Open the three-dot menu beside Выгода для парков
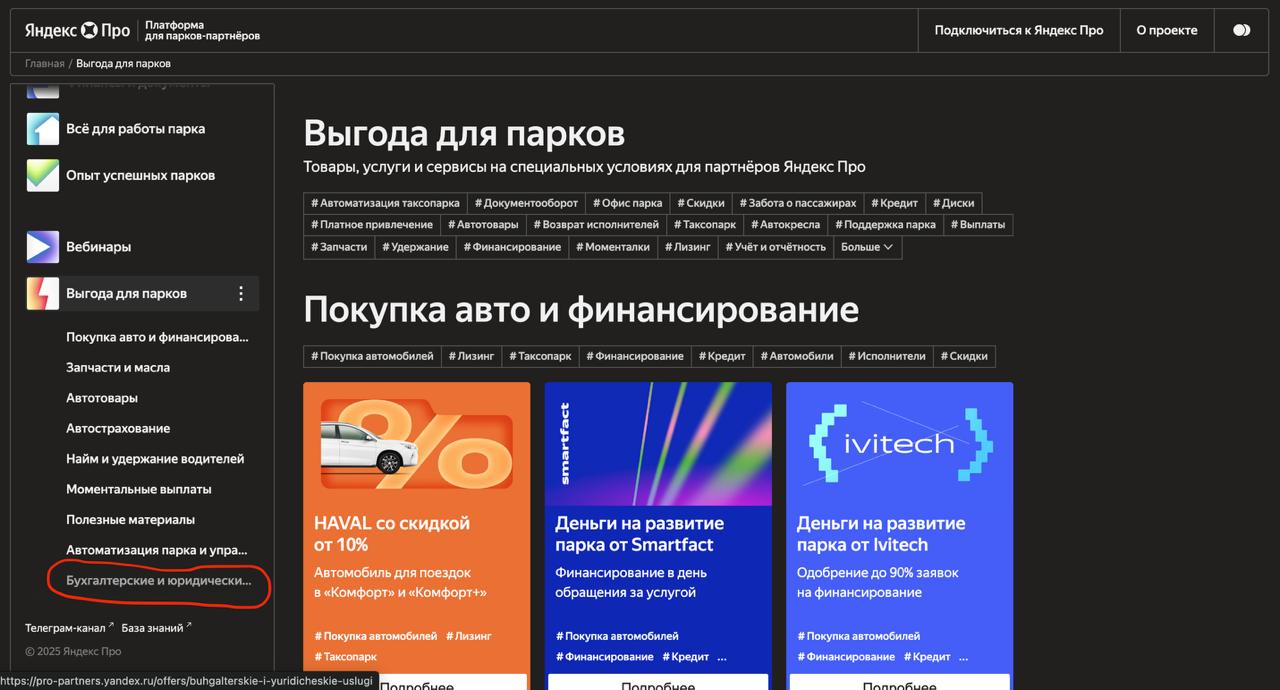 click(x=241, y=294)
